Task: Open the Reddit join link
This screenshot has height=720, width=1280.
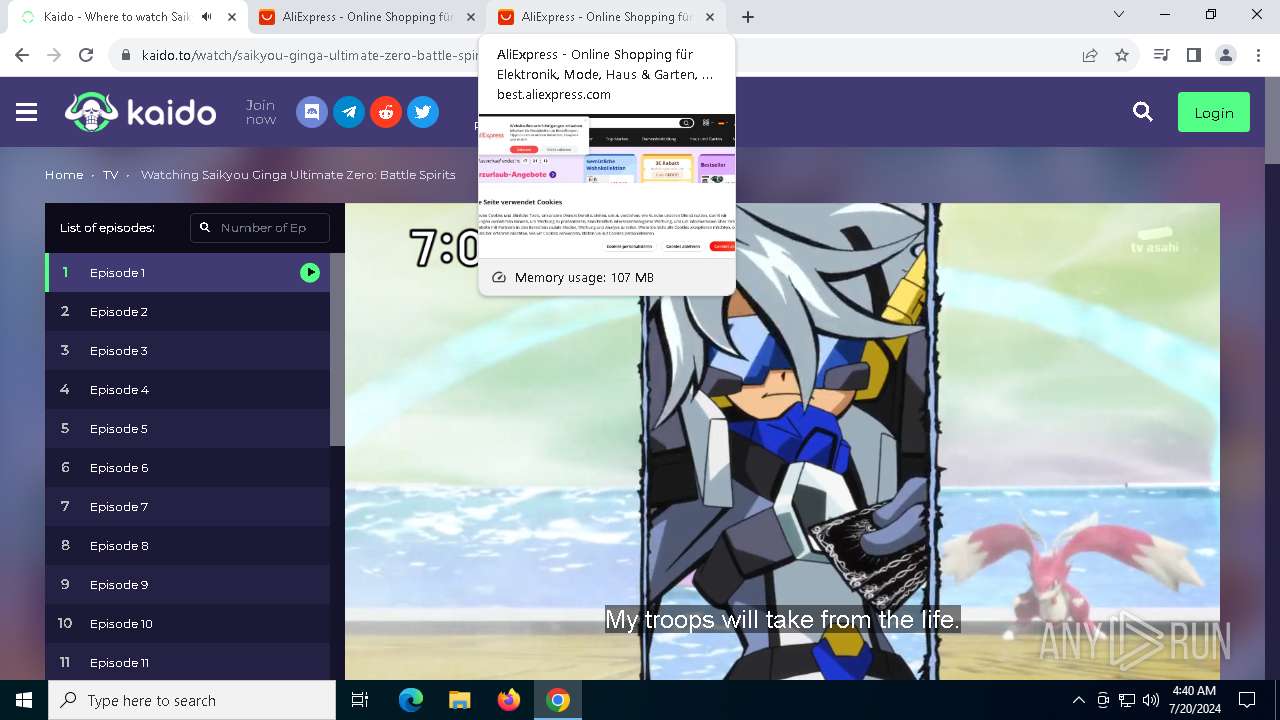Action: tap(386, 112)
